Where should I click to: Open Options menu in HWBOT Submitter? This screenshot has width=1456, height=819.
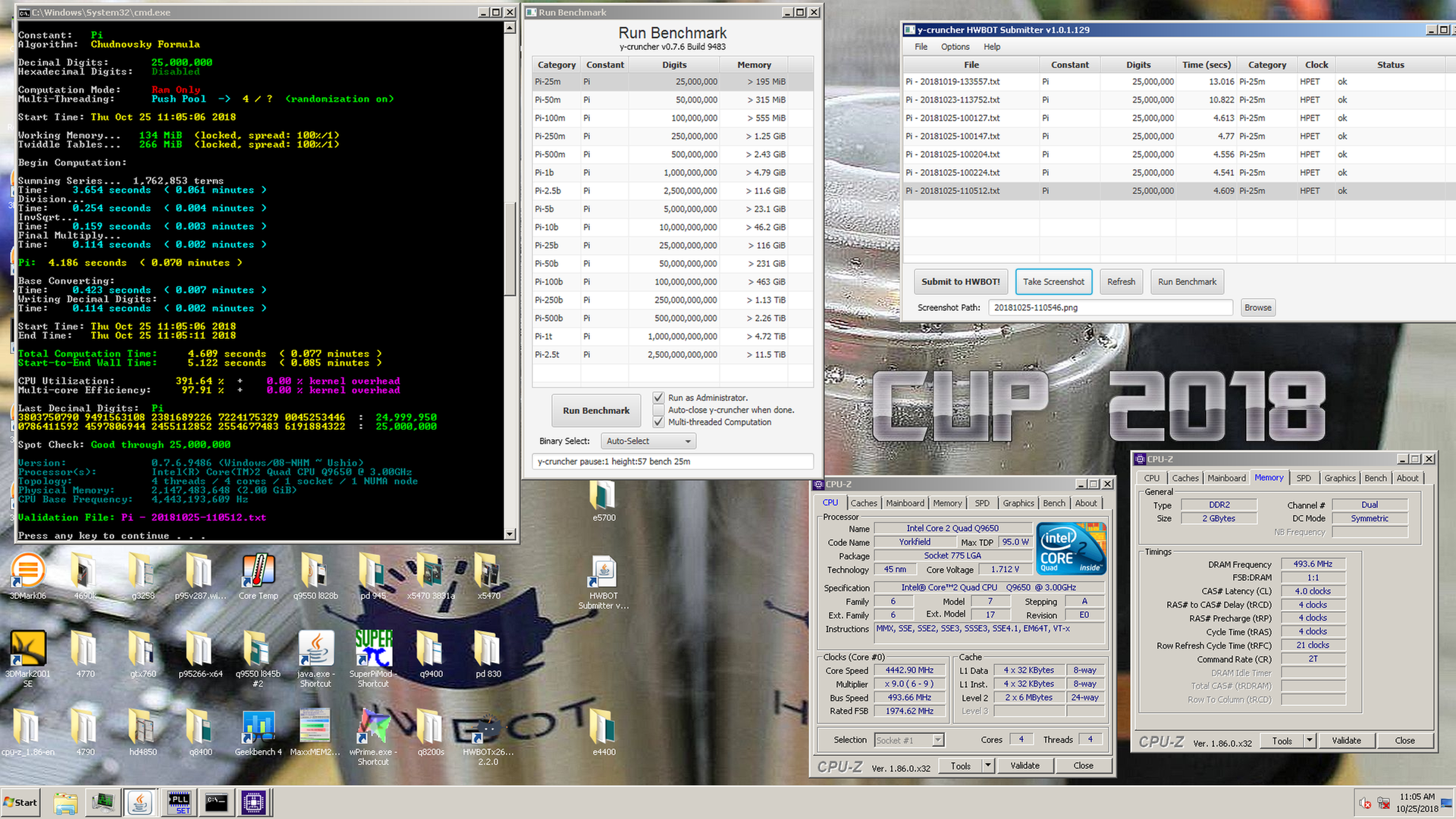pos(955,47)
